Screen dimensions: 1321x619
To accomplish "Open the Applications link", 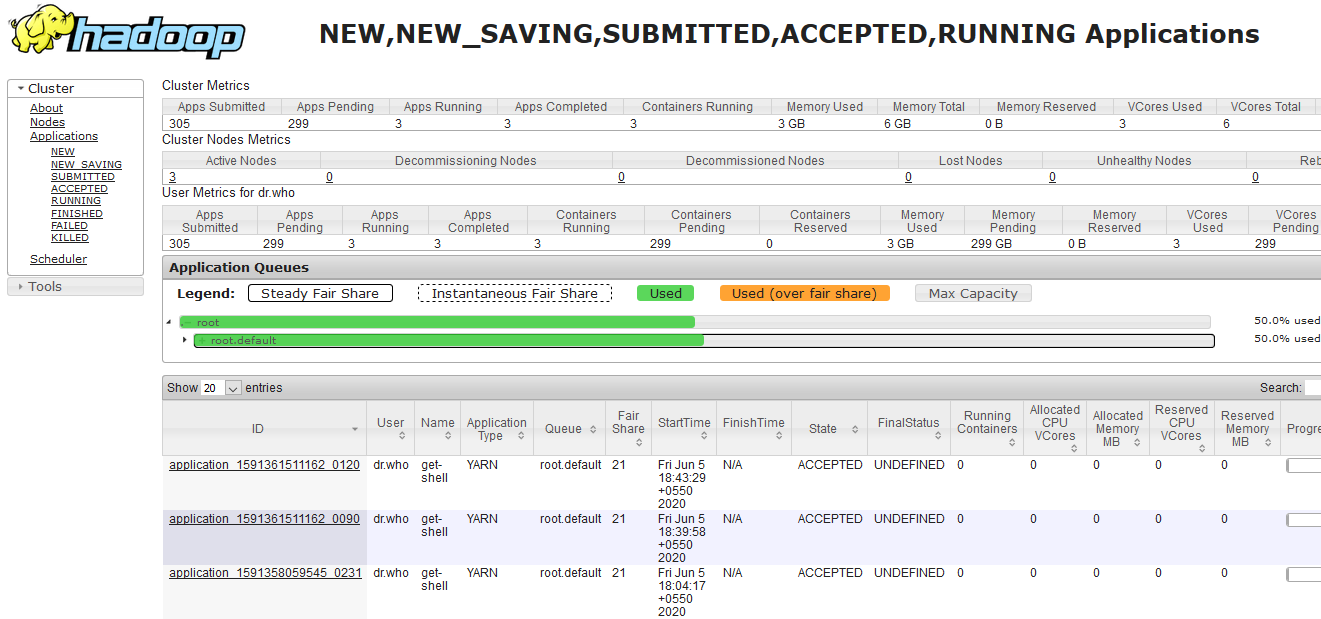I will tap(64, 136).
